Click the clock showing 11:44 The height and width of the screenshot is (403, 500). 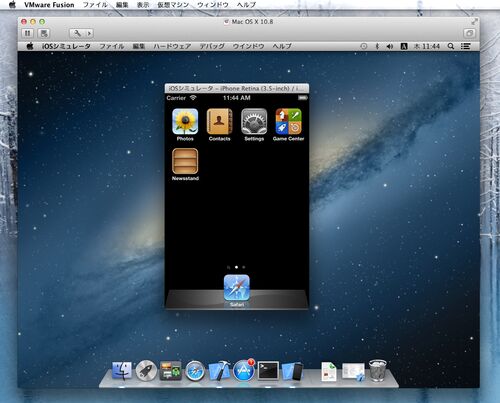[x=427, y=46]
